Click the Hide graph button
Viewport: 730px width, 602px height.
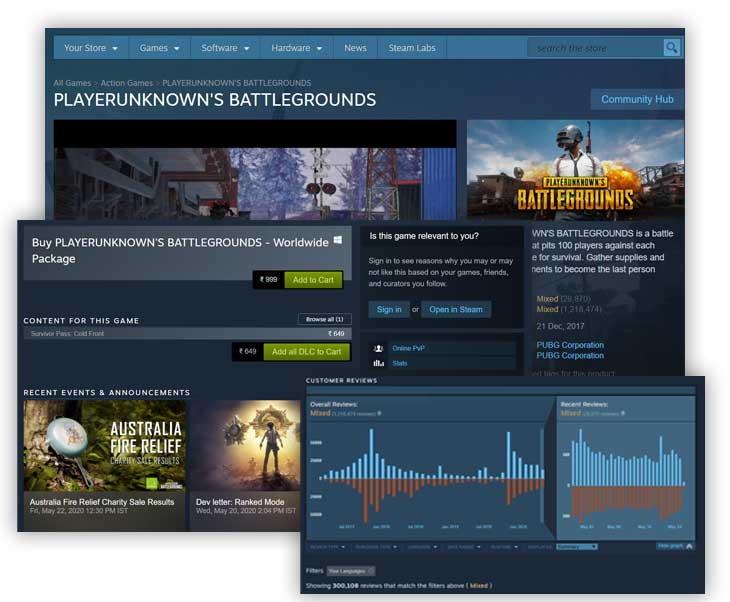pos(675,546)
